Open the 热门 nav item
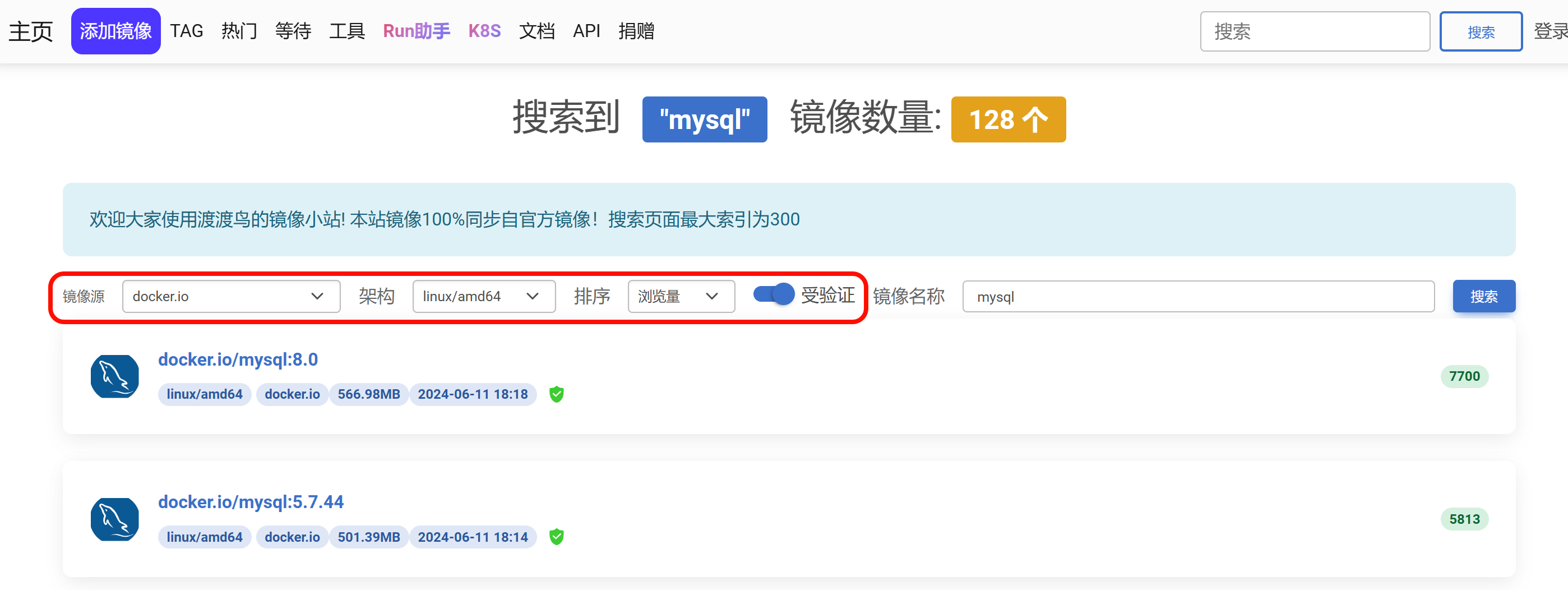 pyautogui.click(x=239, y=31)
